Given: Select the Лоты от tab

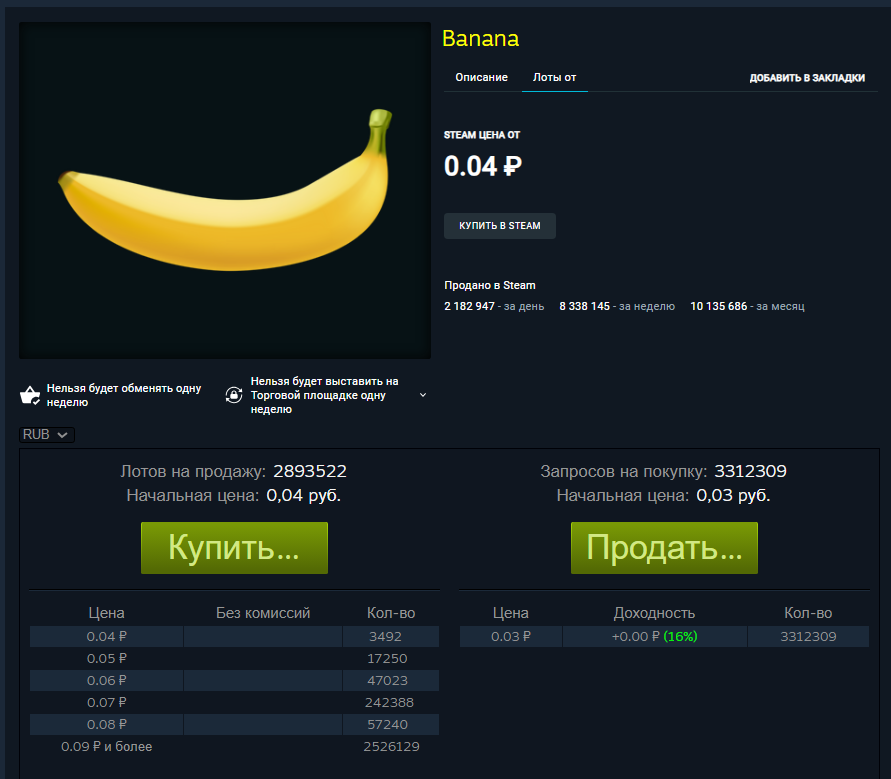Looking at the screenshot, I should [554, 77].
